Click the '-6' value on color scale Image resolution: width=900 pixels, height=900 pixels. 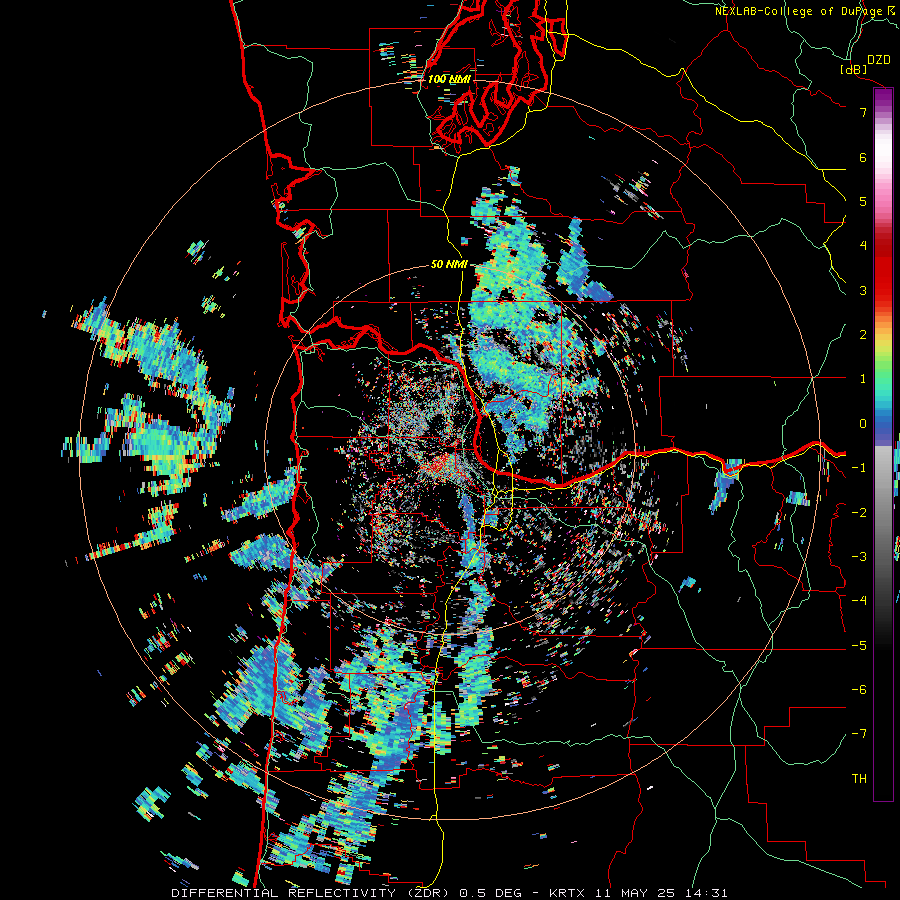(859, 689)
